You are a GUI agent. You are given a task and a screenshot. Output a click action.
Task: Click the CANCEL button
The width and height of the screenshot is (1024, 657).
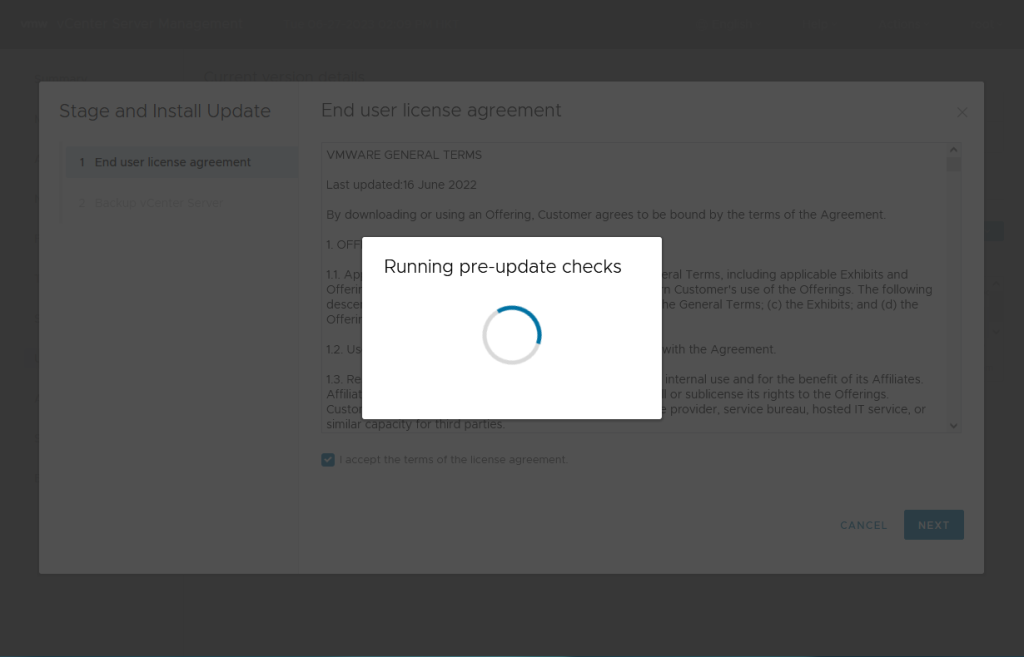[x=863, y=525]
